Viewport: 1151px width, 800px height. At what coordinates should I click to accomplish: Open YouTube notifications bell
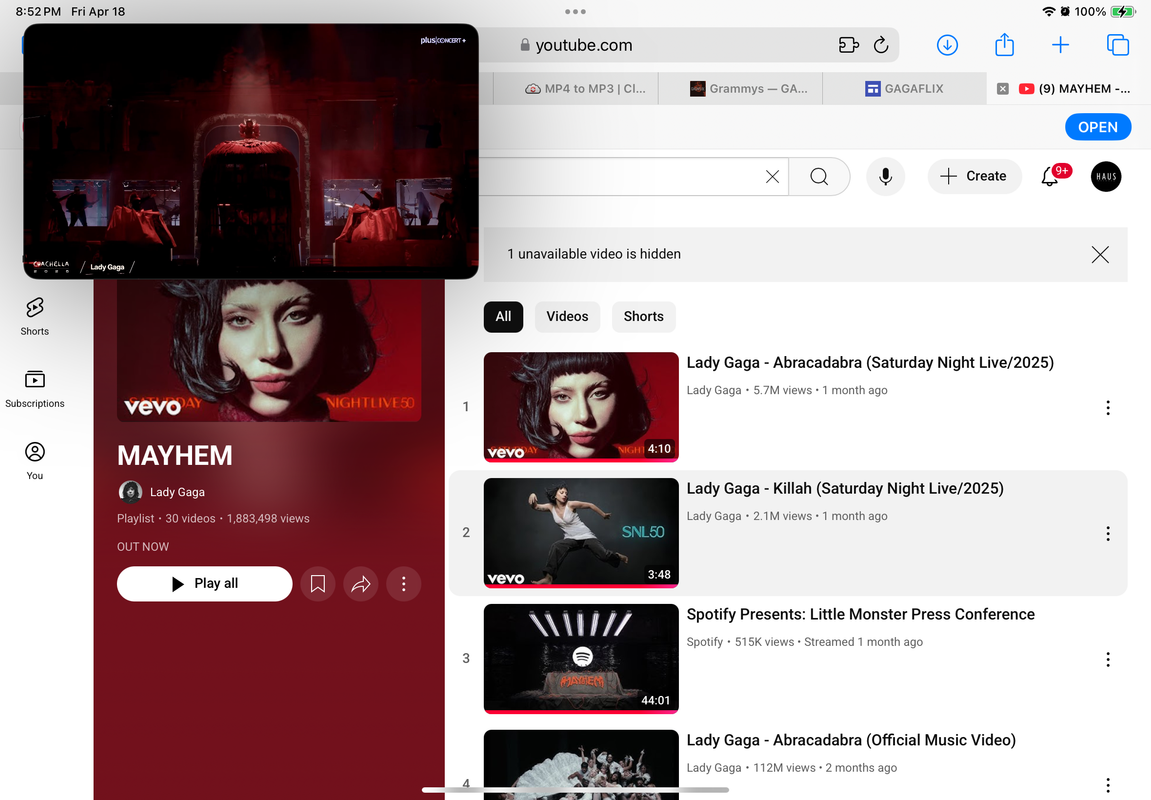(1050, 177)
